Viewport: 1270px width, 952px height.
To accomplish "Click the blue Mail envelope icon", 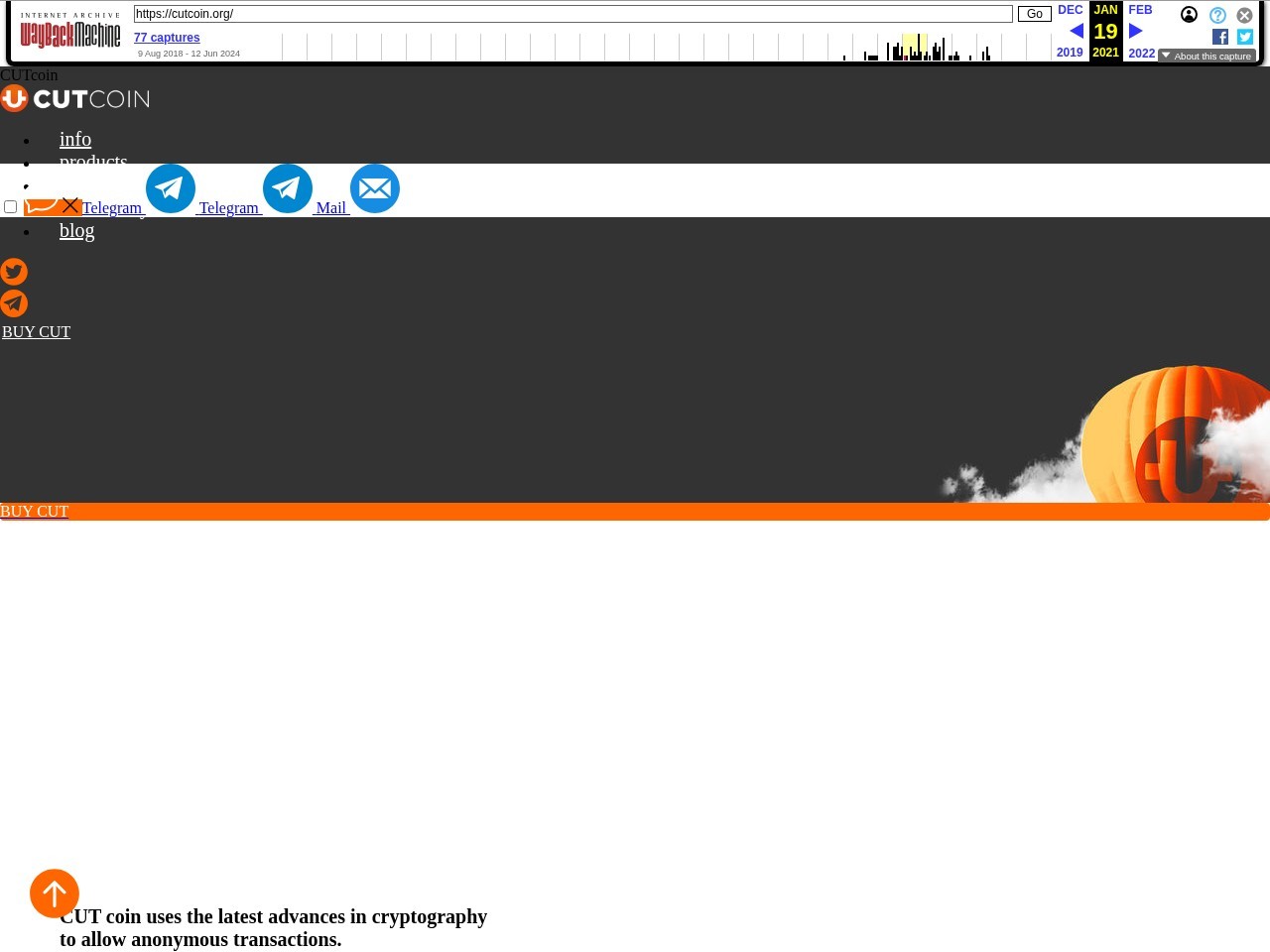I will 375,188.
